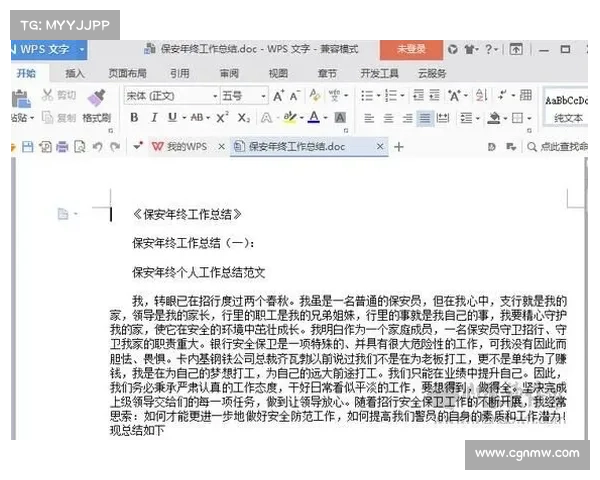Toggle Bold formatting

(134, 118)
